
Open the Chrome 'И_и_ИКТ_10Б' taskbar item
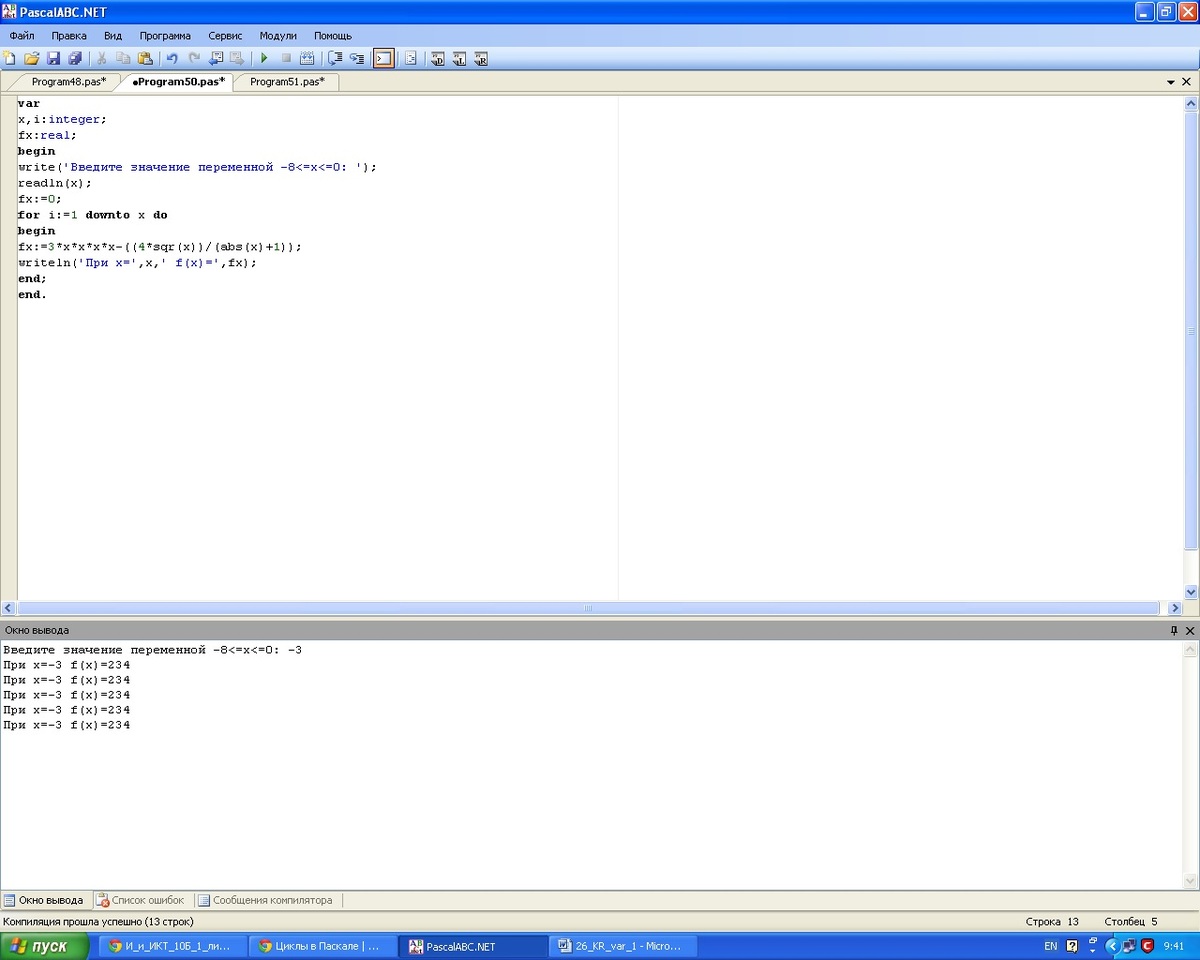point(171,946)
